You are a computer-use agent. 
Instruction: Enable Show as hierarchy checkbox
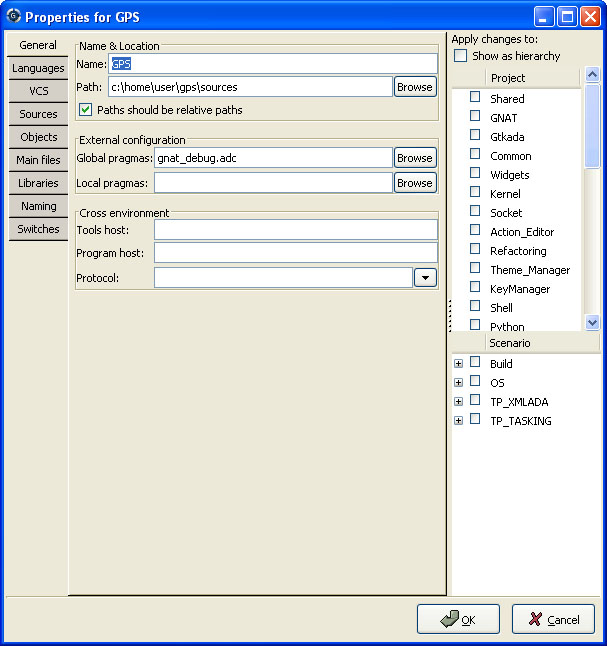point(460,56)
